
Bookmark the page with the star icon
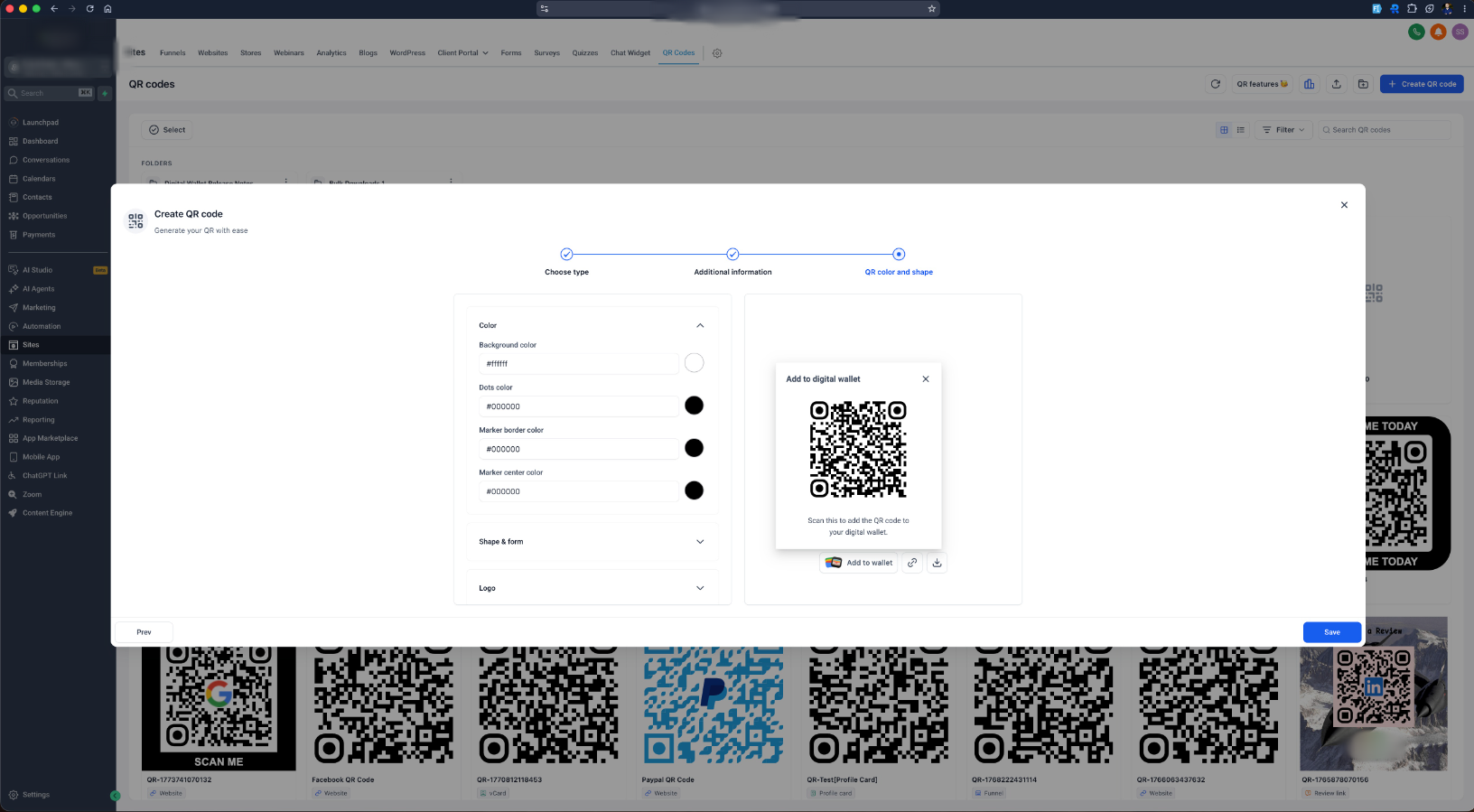pyautogui.click(x=931, y=8)
